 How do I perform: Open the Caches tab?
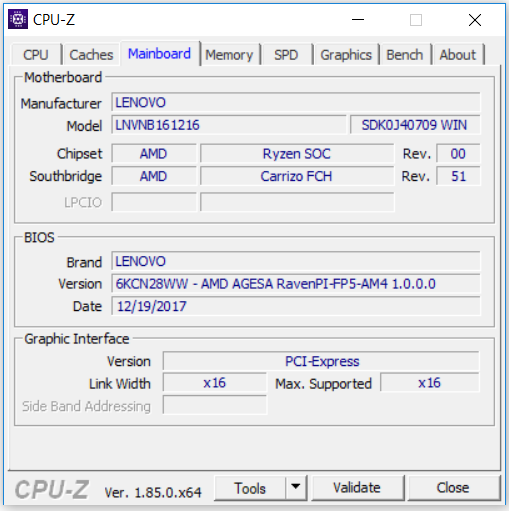(x=91, y=55)
